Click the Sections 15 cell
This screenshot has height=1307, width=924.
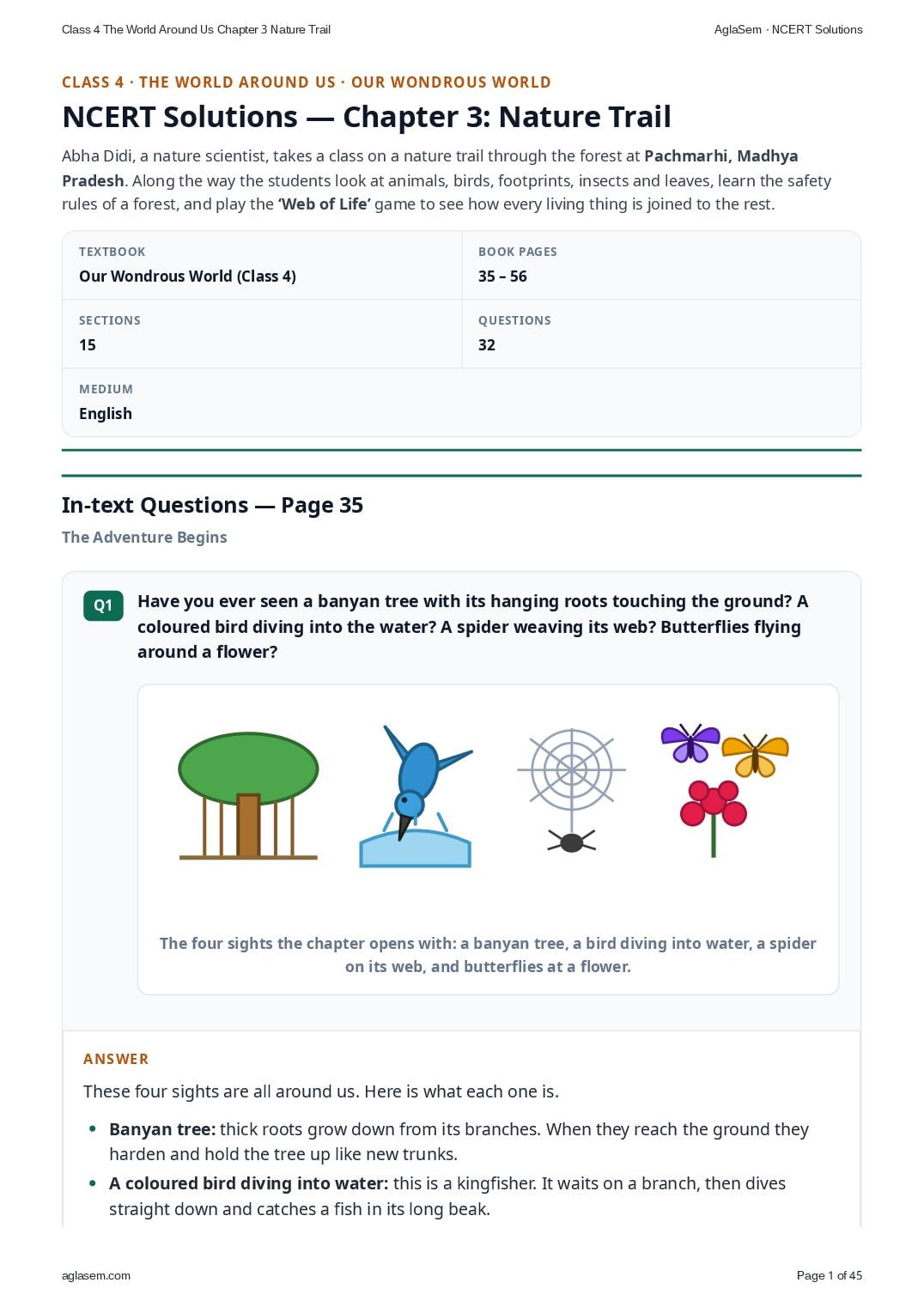[x=262, y=333]
